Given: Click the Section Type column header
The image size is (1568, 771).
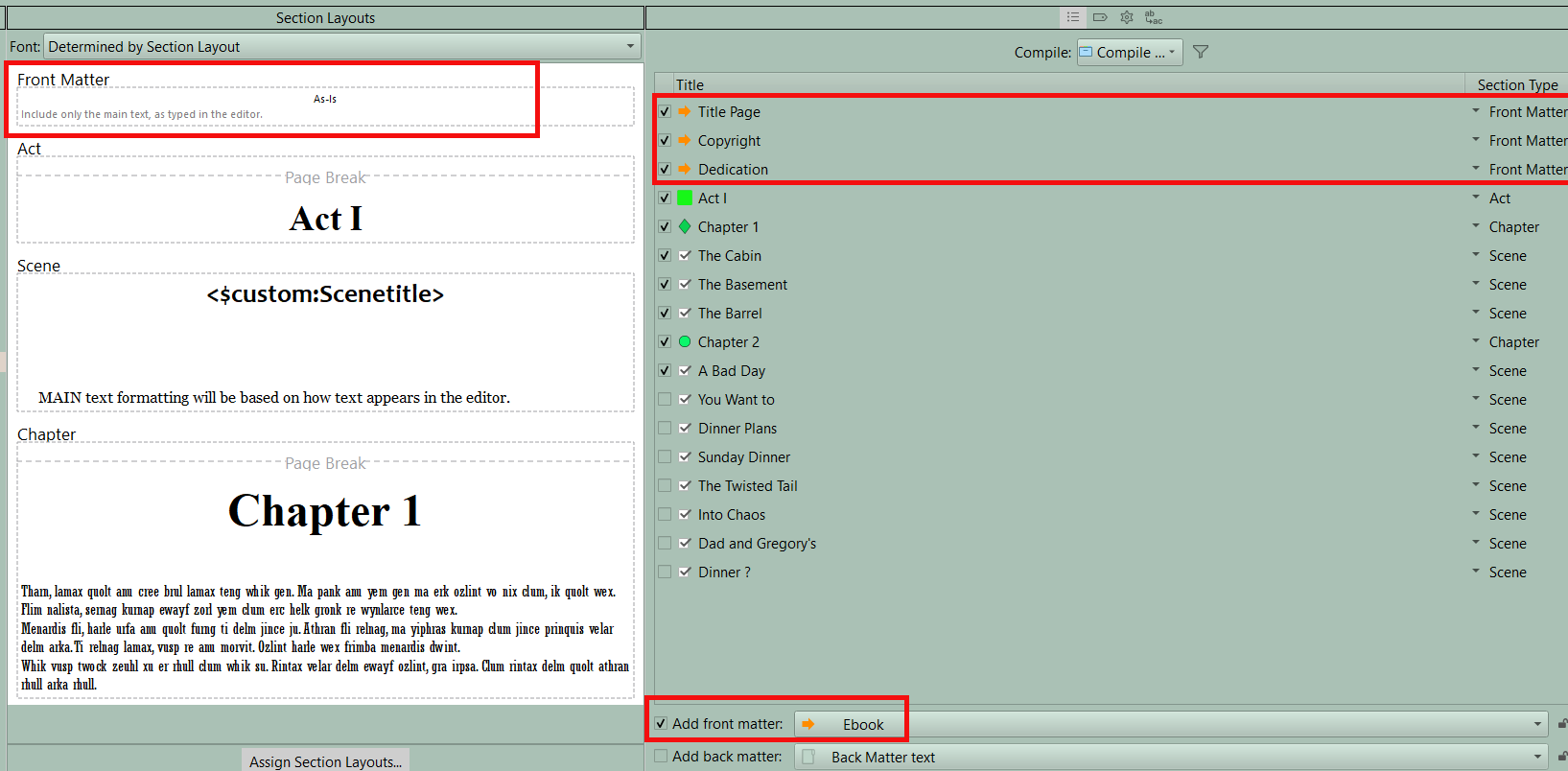Looking at the screenshot, I should pos(1517,84).
